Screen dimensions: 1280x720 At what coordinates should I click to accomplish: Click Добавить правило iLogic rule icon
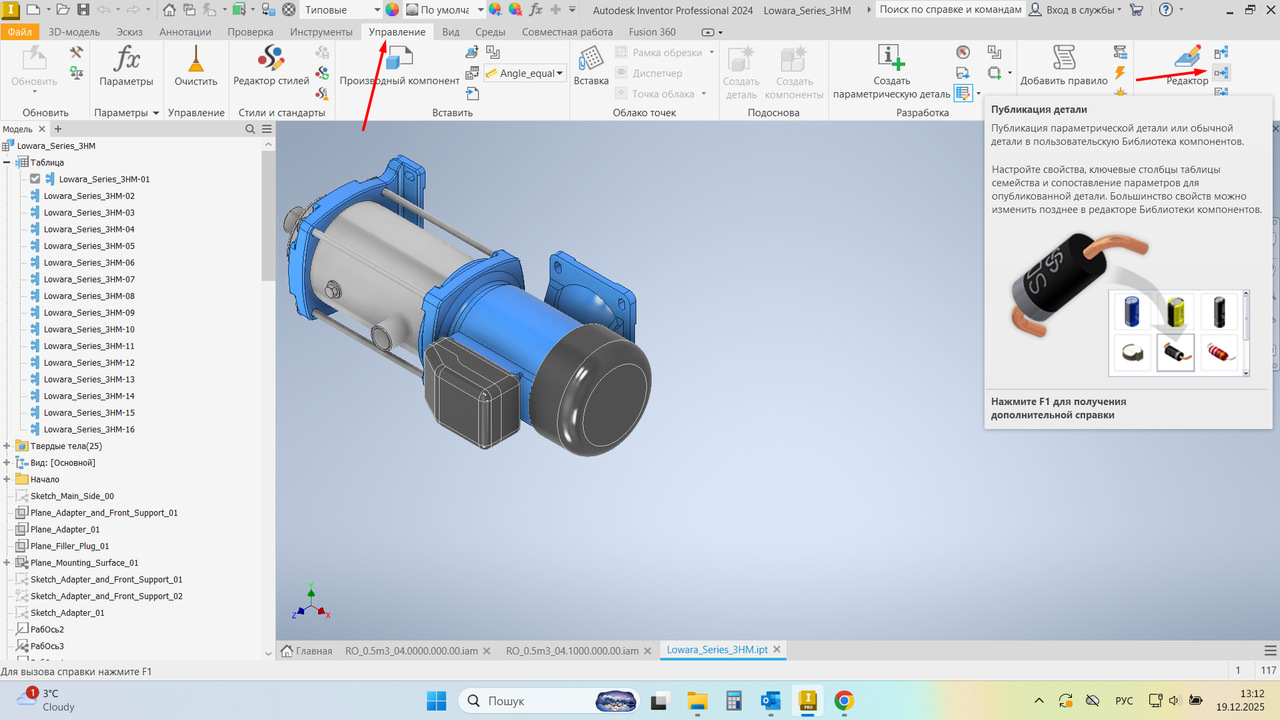[x=1064, y=65]
